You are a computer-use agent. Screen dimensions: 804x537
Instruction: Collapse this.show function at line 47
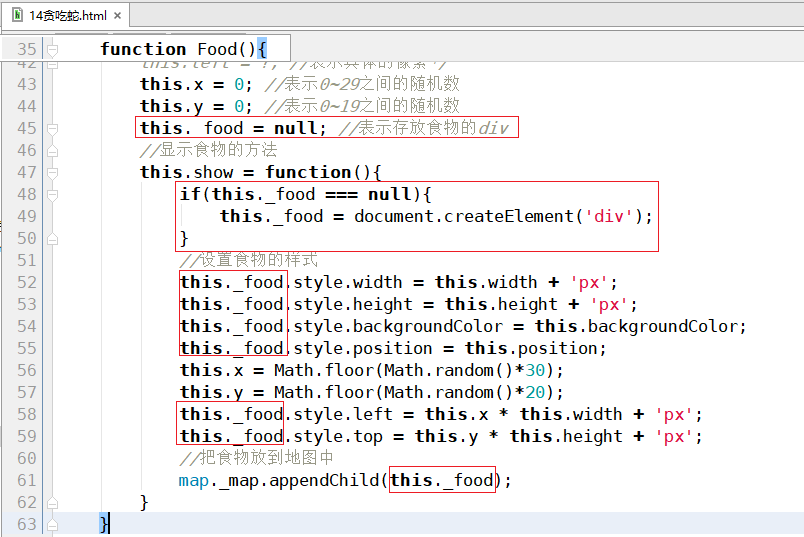pos(50,172)
